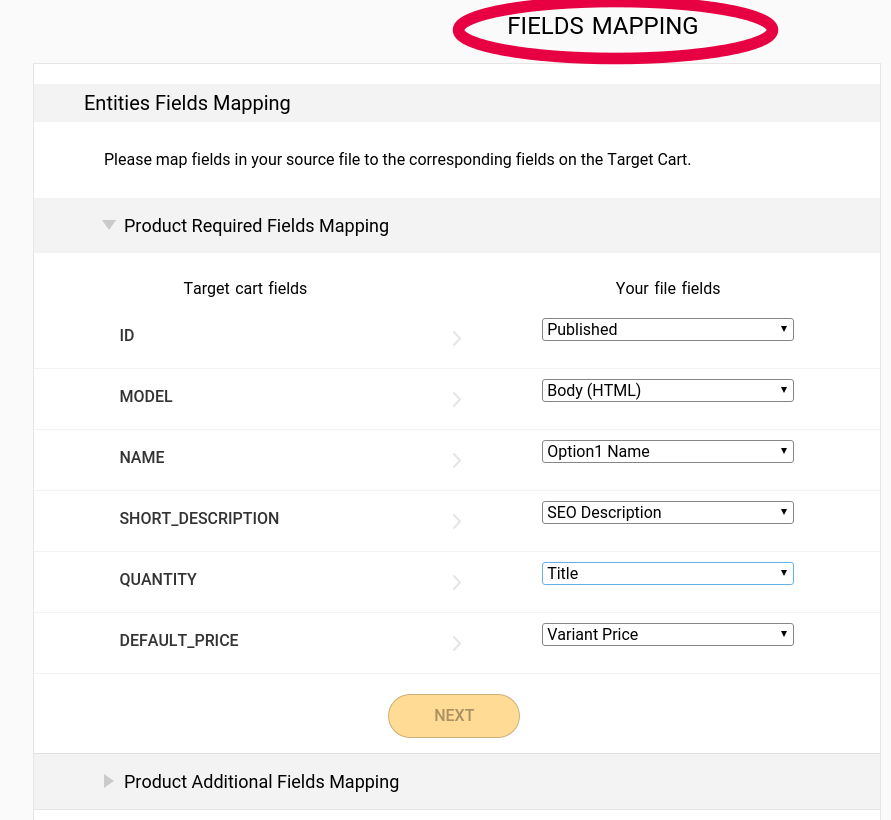Click the chevron arrow in the NAME row
This screenshot has height=820, width=891.
[456, 460]
